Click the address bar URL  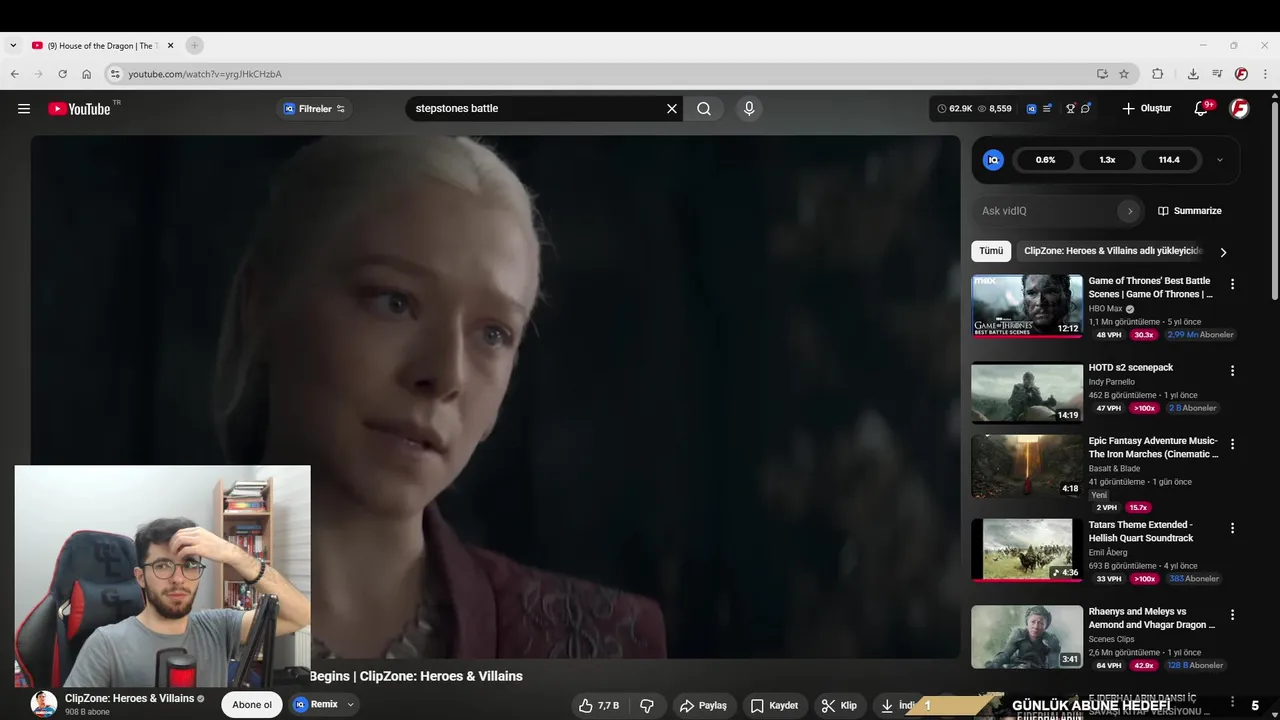pos(205,74)
